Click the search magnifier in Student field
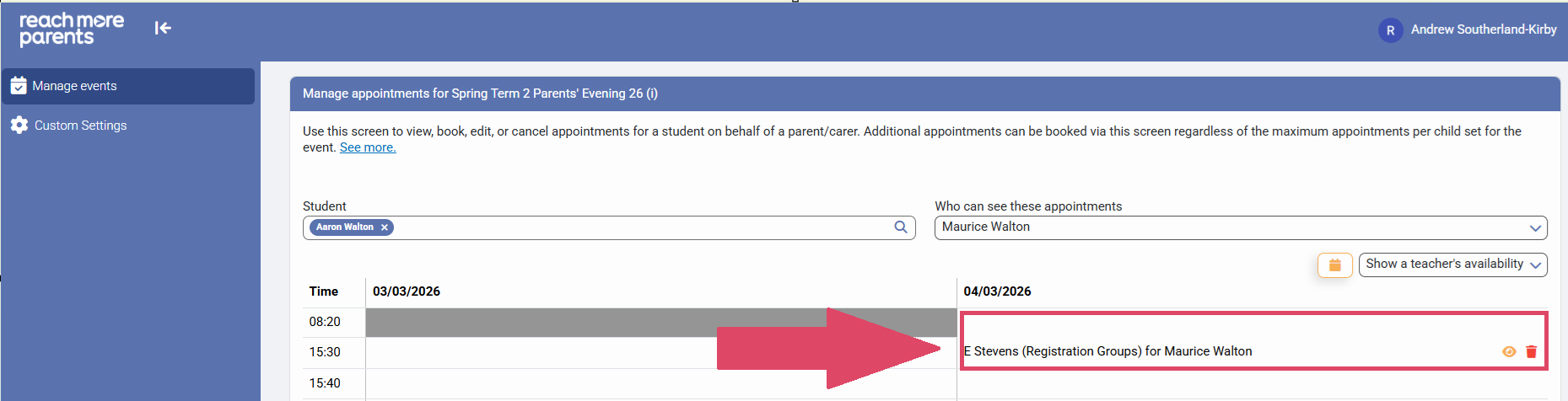Viewport: 1568px width, 401px height. pos(901,227)
